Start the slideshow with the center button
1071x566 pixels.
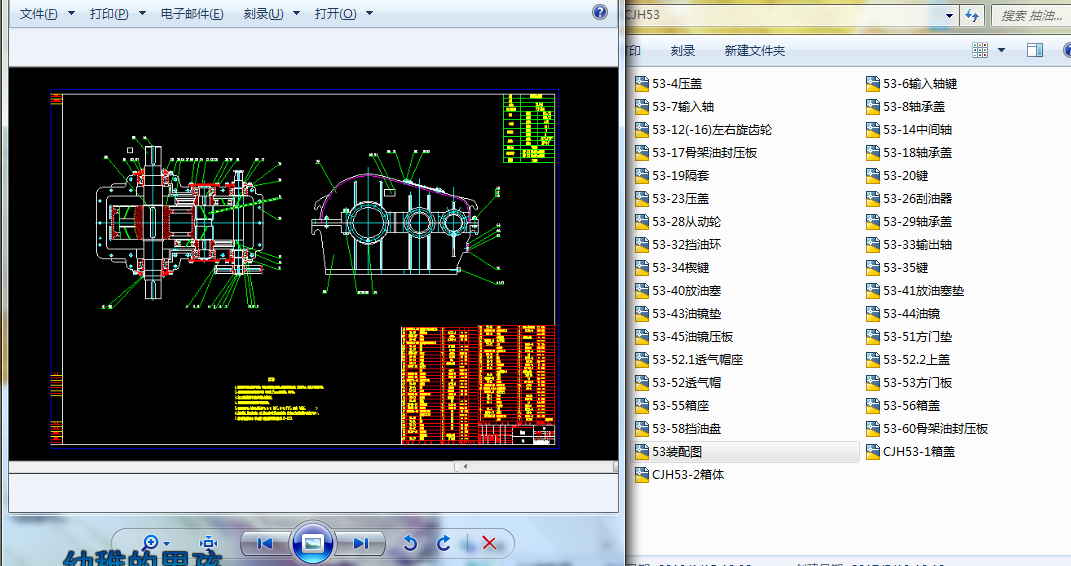click(312, 543)
